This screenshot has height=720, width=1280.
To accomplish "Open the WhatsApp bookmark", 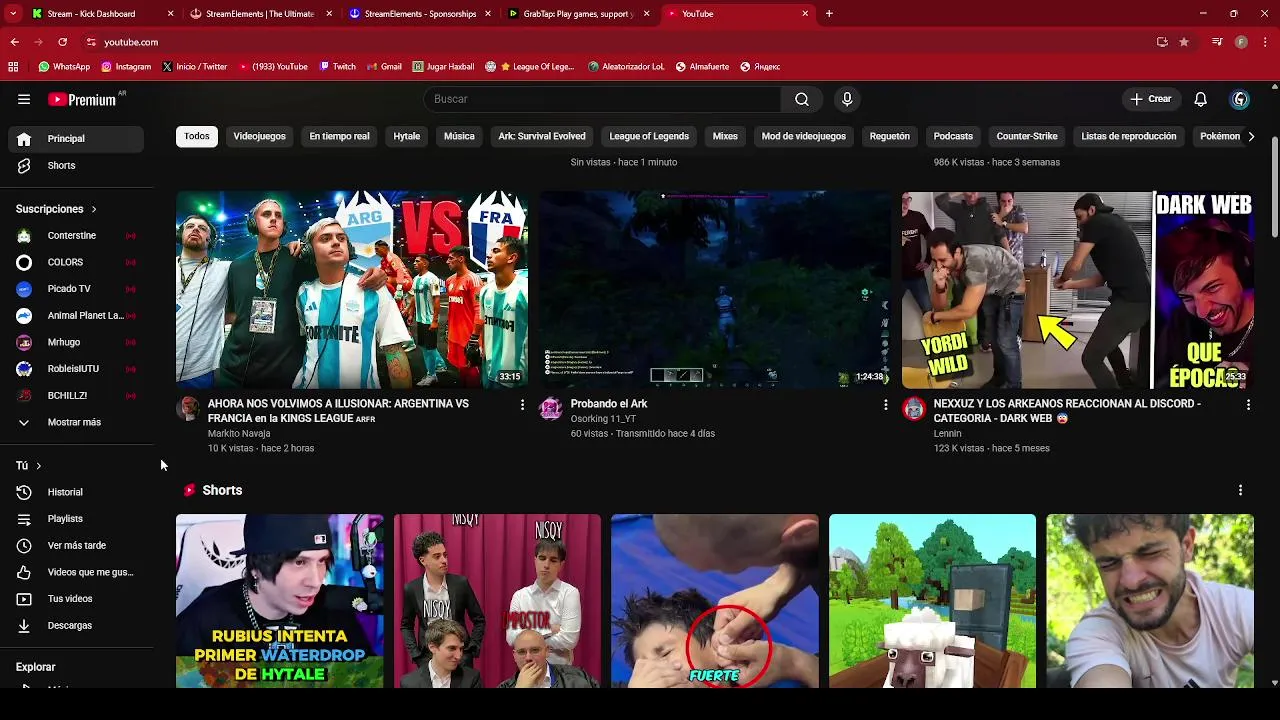I will click(x=64, y=67).
